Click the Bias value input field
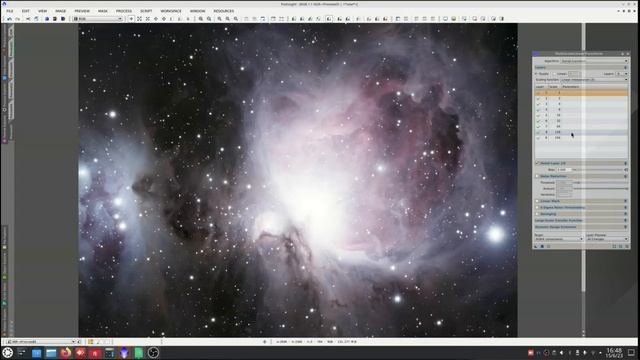Viewport: 640px width, 360px height. tap(564, 169)
